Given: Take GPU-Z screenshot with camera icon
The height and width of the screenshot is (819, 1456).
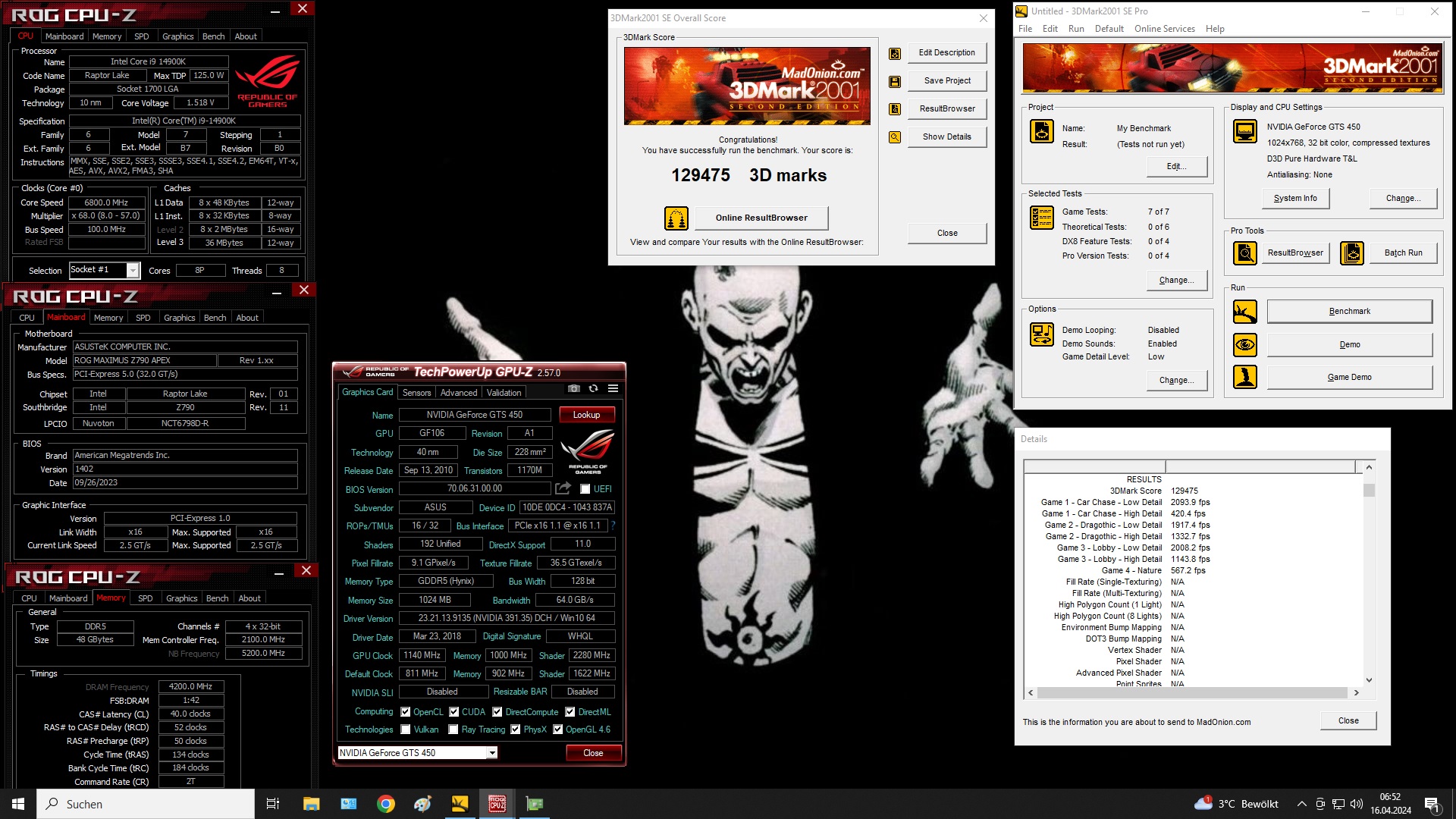Looking at the screenshot, I should [574, 388].
